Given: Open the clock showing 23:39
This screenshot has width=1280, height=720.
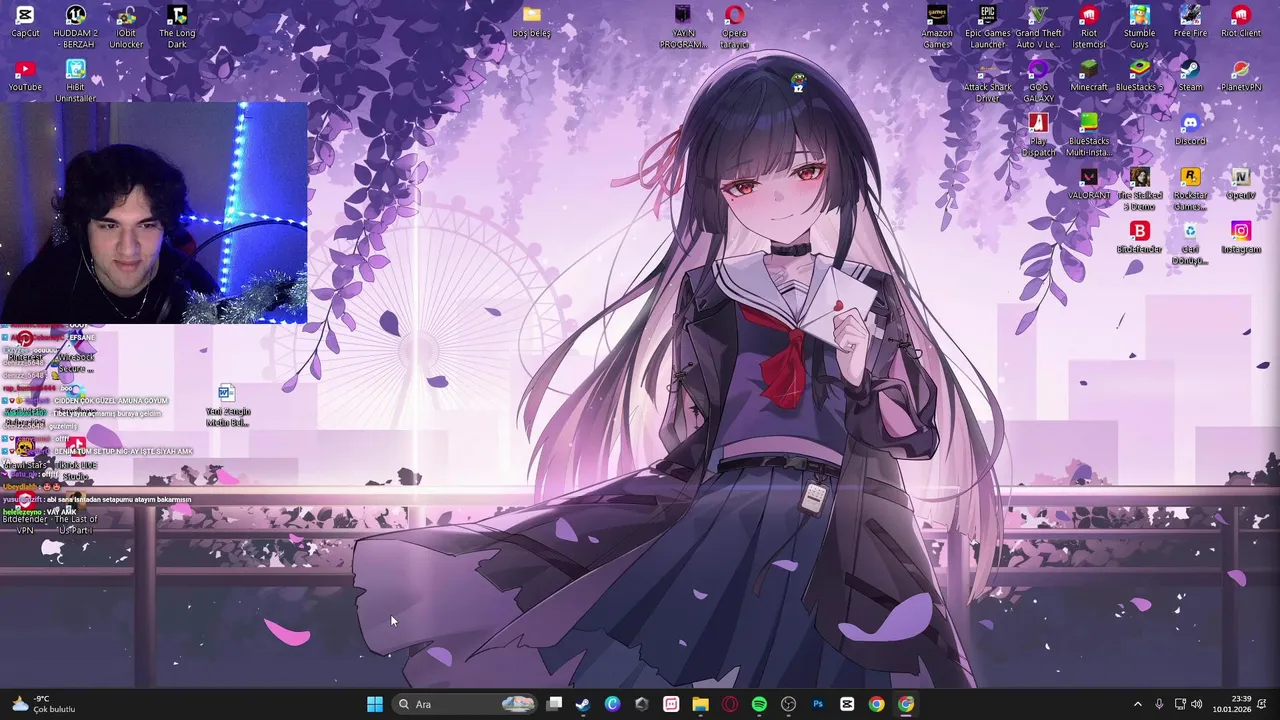Looking at the screenshot, I should [1232, 704].
